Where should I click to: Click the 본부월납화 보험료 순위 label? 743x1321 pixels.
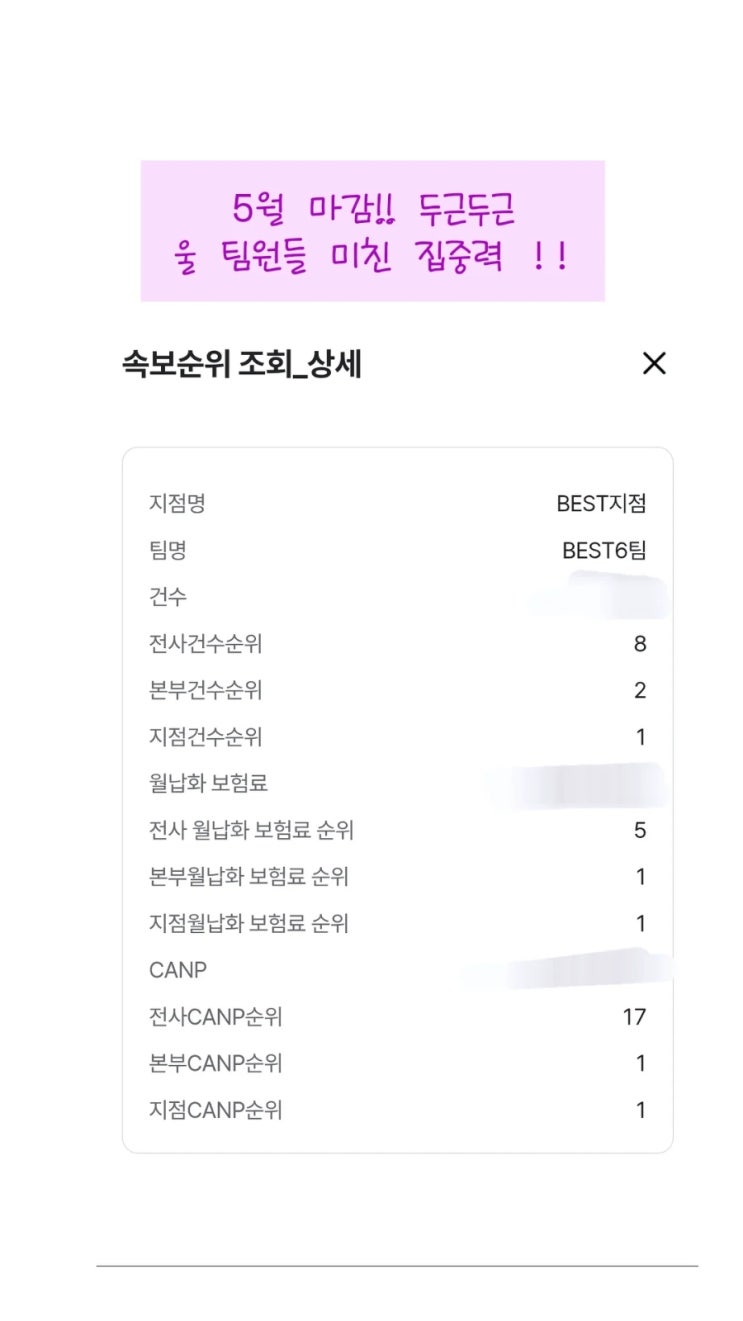click(x=248, y=878)
